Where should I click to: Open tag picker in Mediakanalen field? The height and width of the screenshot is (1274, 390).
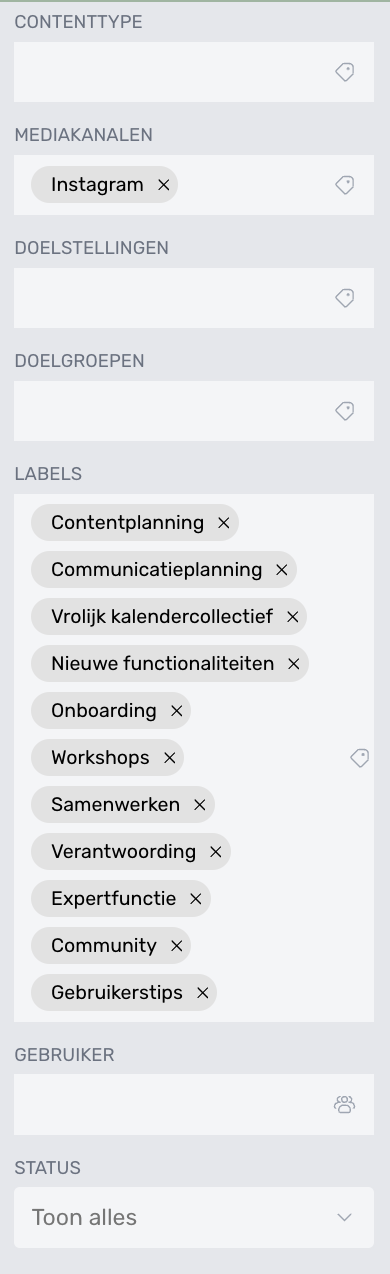344,185
